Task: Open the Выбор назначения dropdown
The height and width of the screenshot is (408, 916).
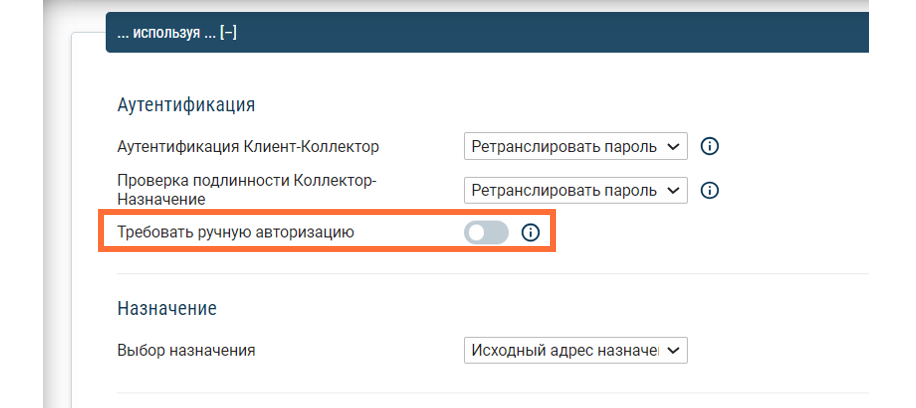Action: pyautogui.click(x=575, y=350)
